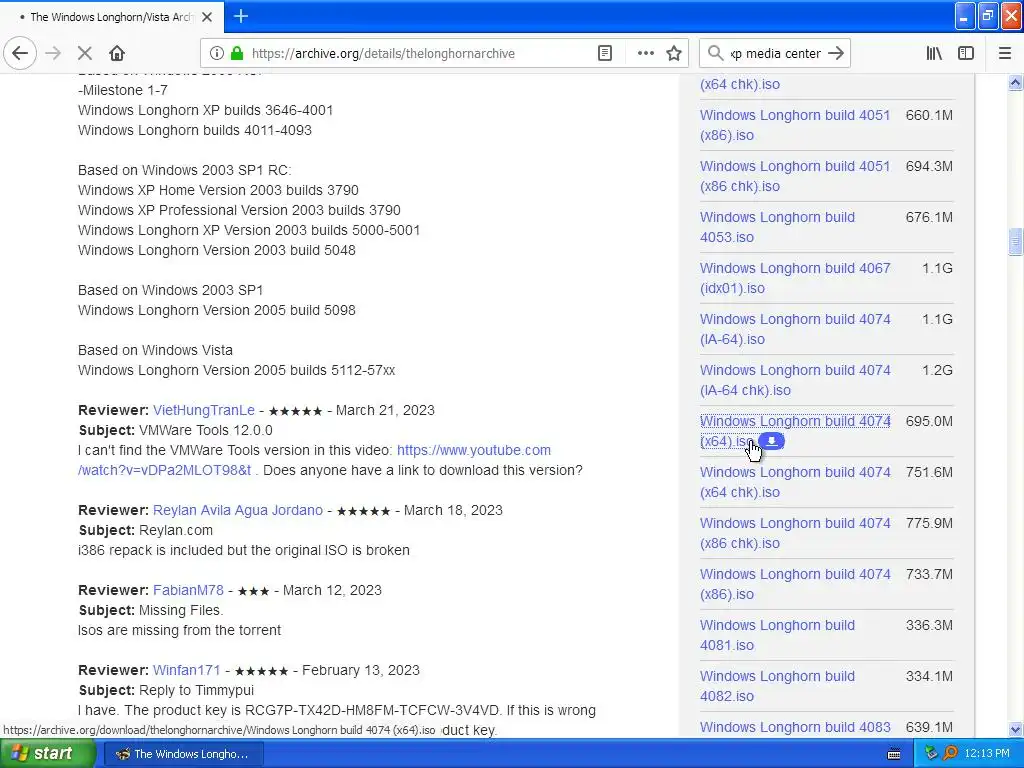This screenshot has height=768, width=1024.
Task: Click the 695.0M file size text
Action: click(929, 421)
